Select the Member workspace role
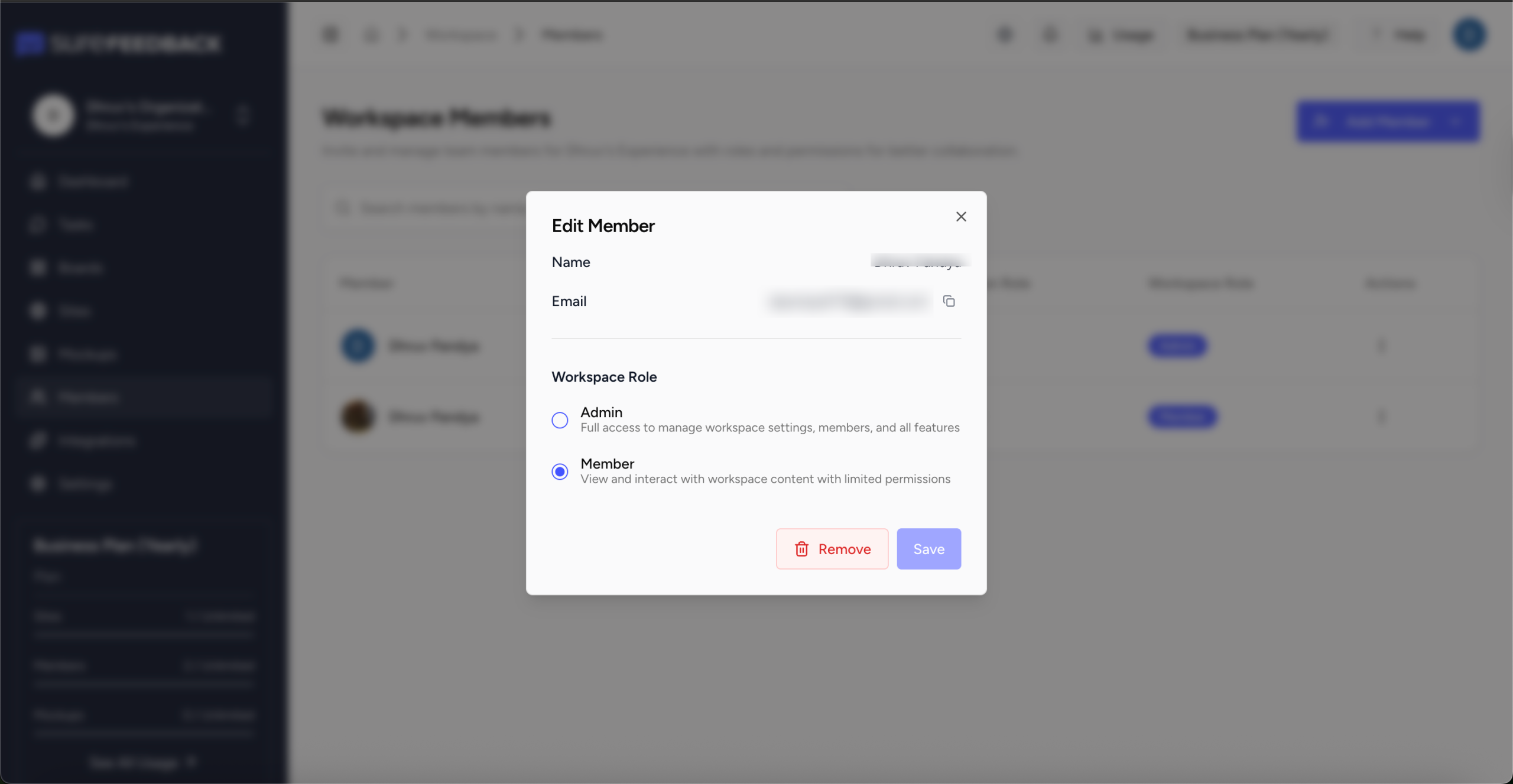This screenshot has height=784, width=1513. [560, 471]
